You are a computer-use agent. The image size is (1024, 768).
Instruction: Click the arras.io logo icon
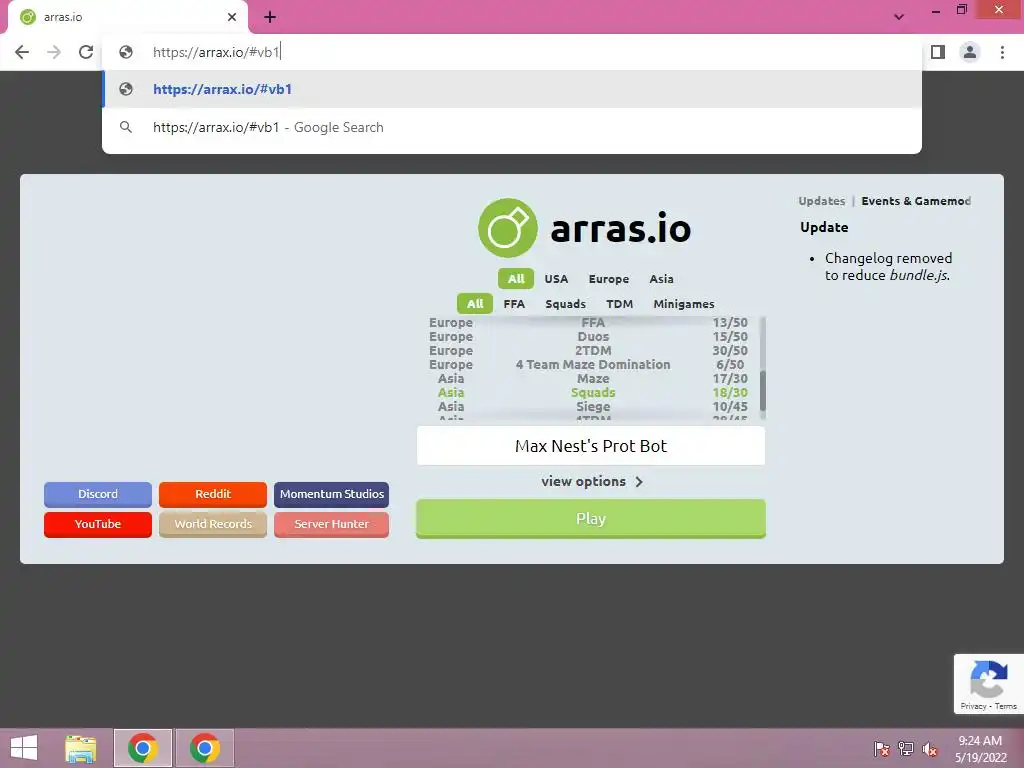tap(507, 228)
